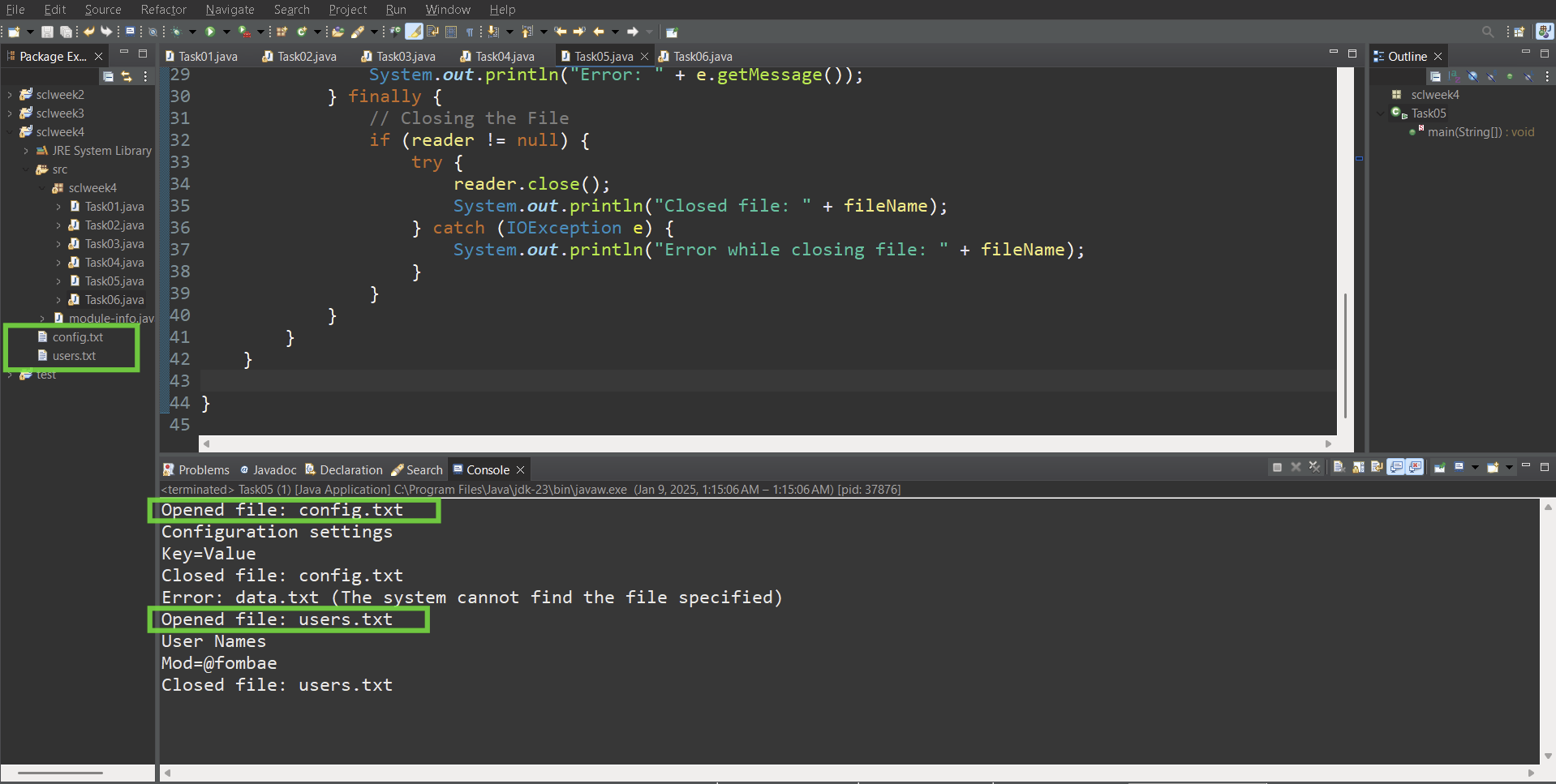The image size is (1556, 784).
Task: Expand the sclweek2 project
Action: pos(10,95)
